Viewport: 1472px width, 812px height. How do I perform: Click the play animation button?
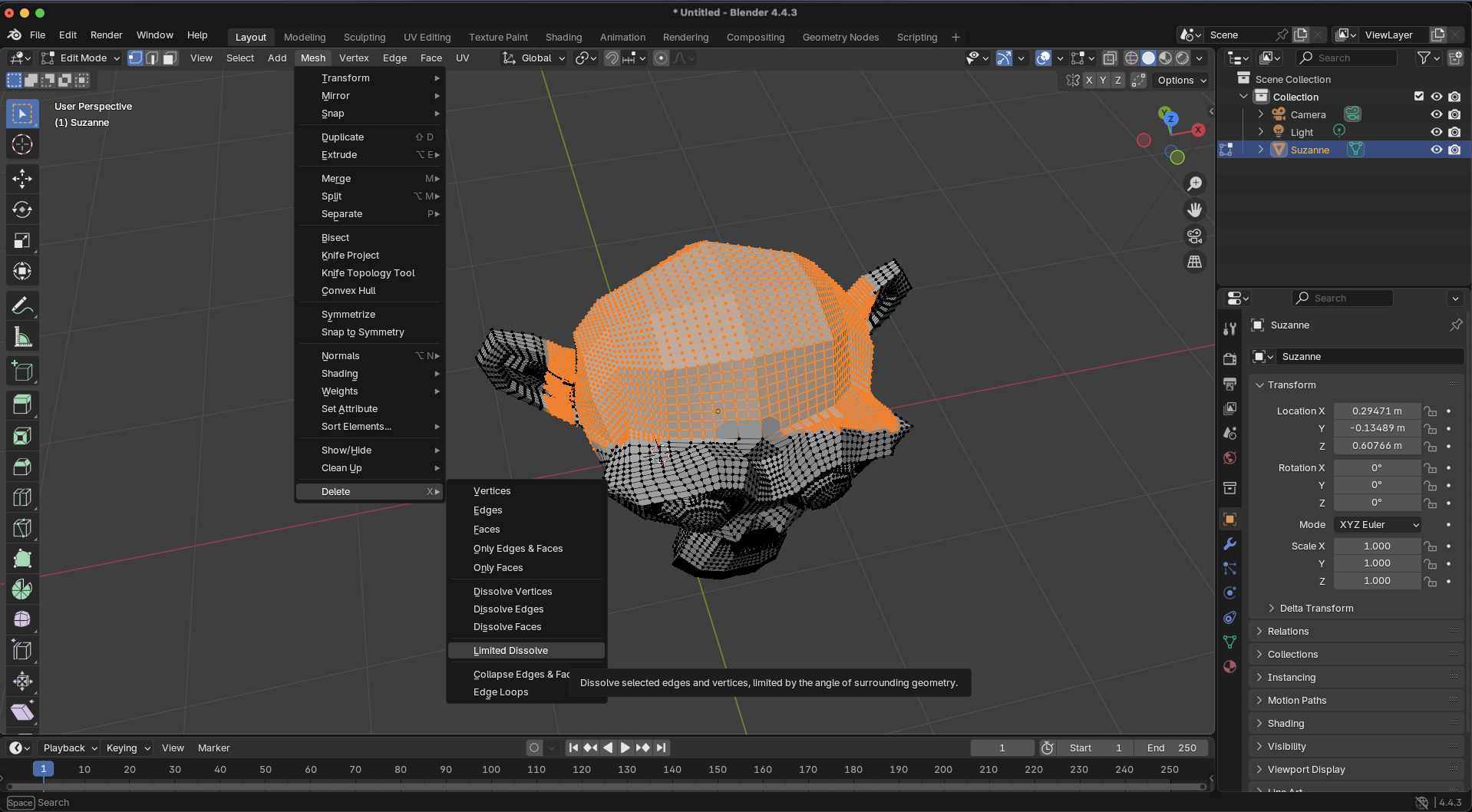(x=625, y=748)
